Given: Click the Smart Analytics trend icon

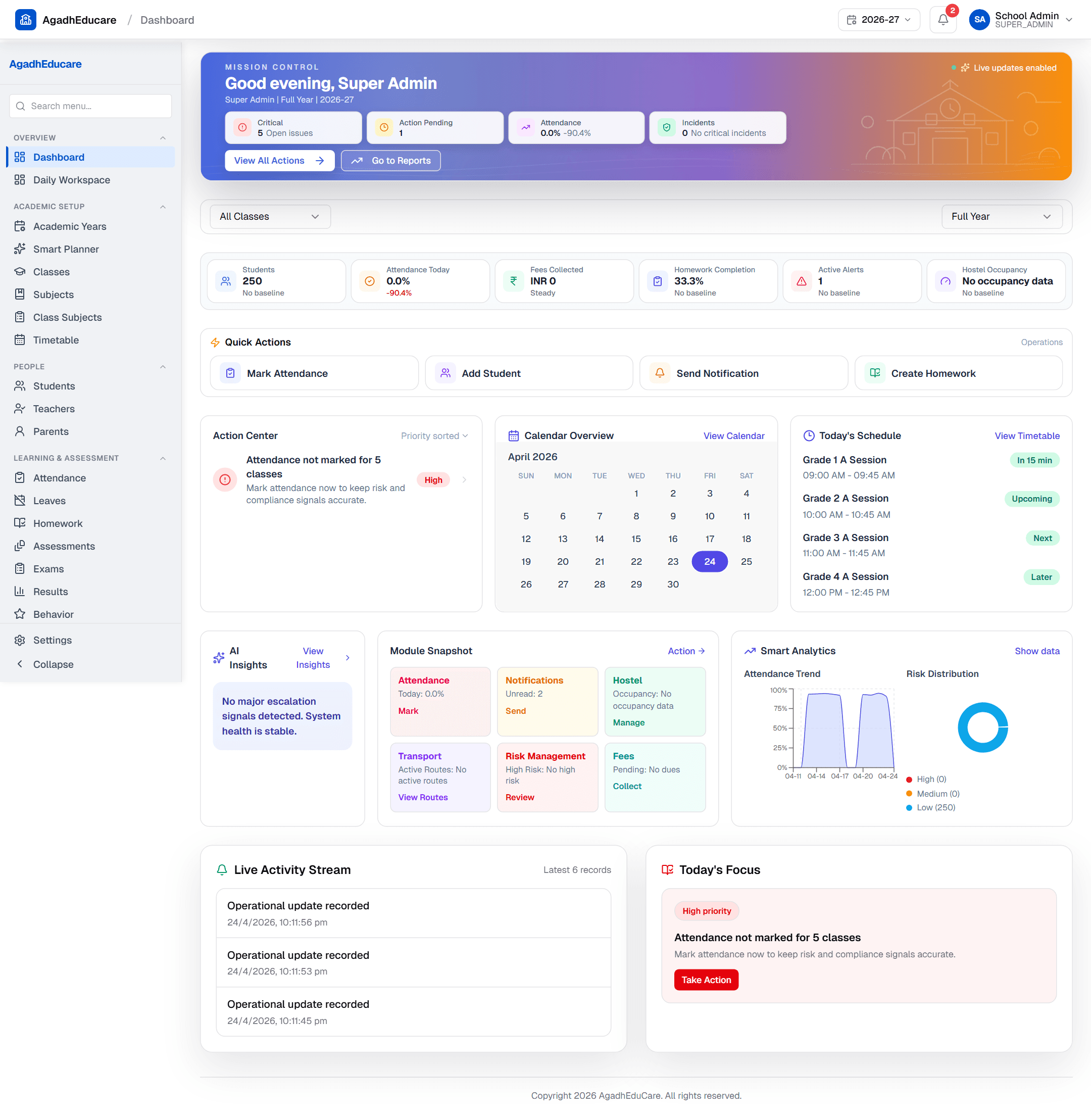Looking at the screenshot, I should point(750,651).
